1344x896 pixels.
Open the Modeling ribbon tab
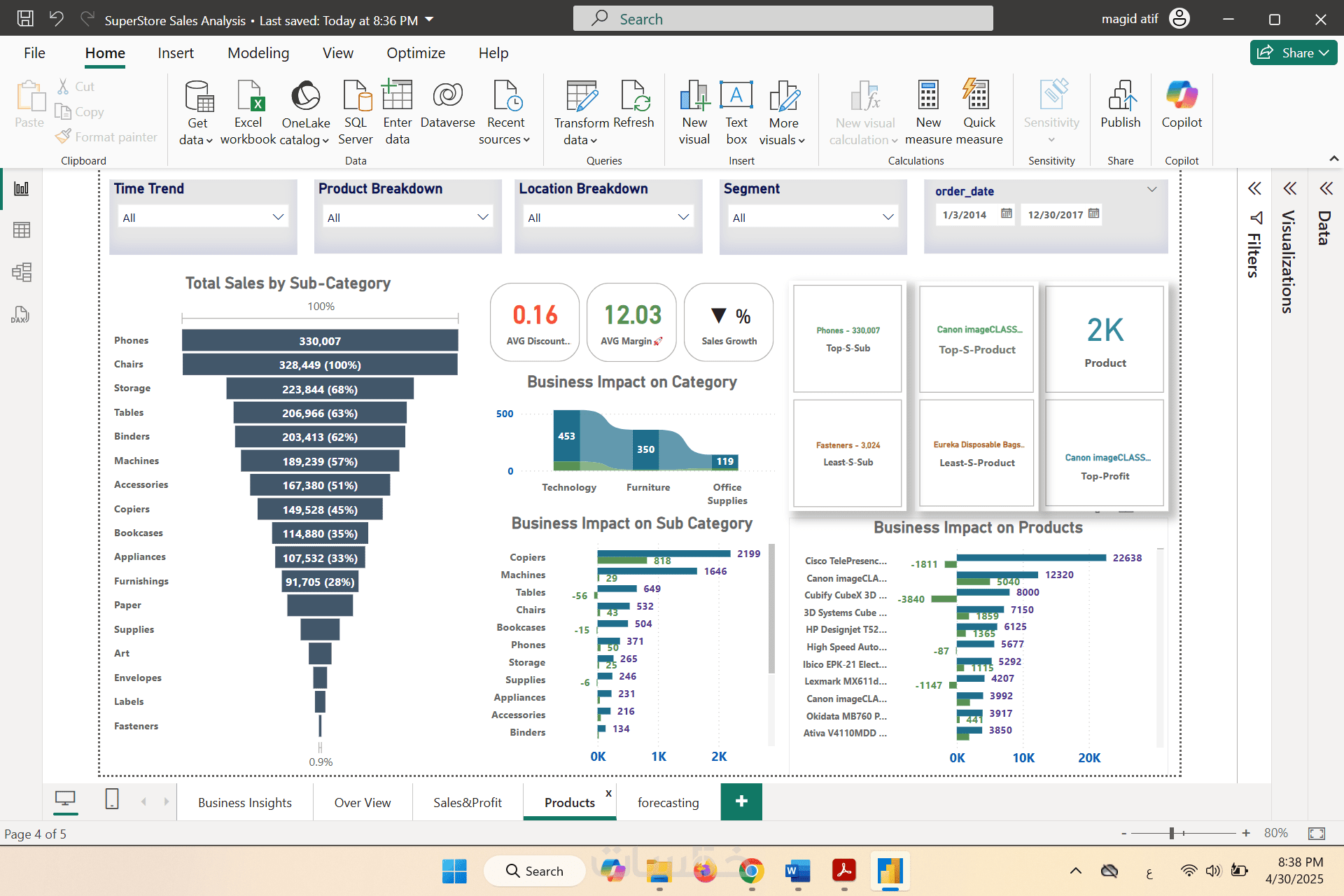[258, 53]
